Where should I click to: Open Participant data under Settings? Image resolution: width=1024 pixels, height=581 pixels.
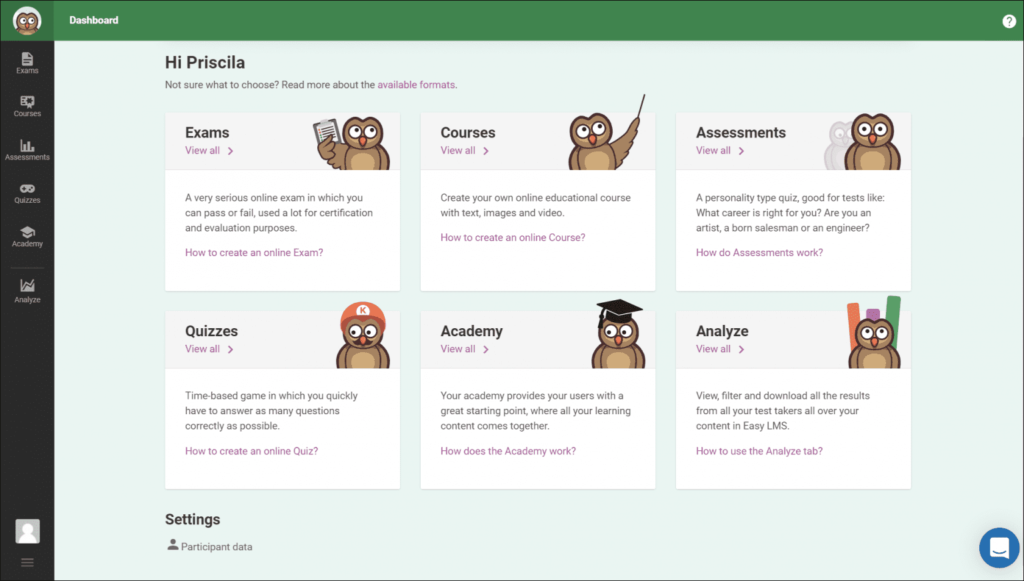(x=210, y=546)
